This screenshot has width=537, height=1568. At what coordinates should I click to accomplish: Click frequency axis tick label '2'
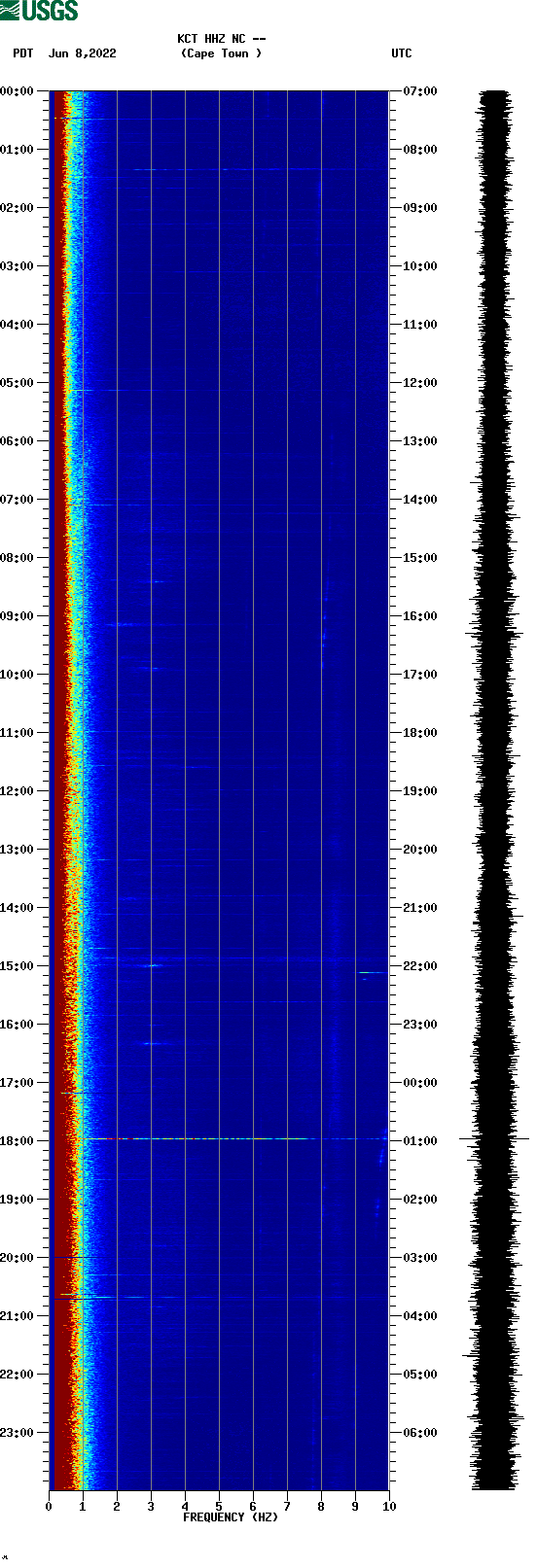(117, 1507)
